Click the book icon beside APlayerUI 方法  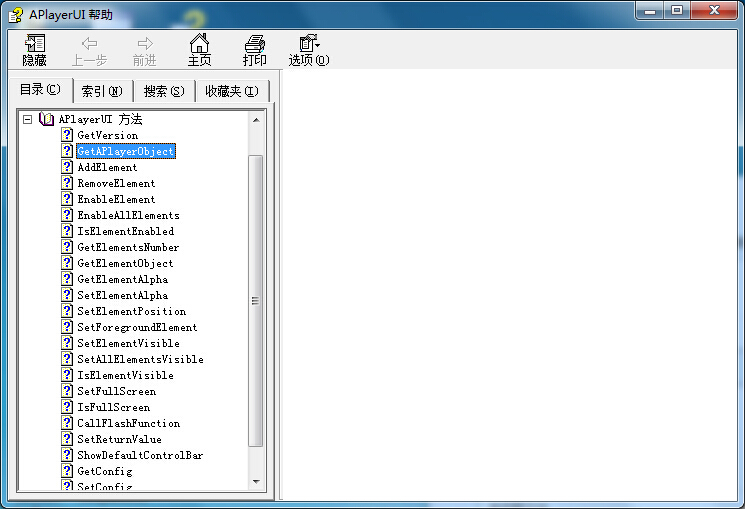[x=46, y=119]
